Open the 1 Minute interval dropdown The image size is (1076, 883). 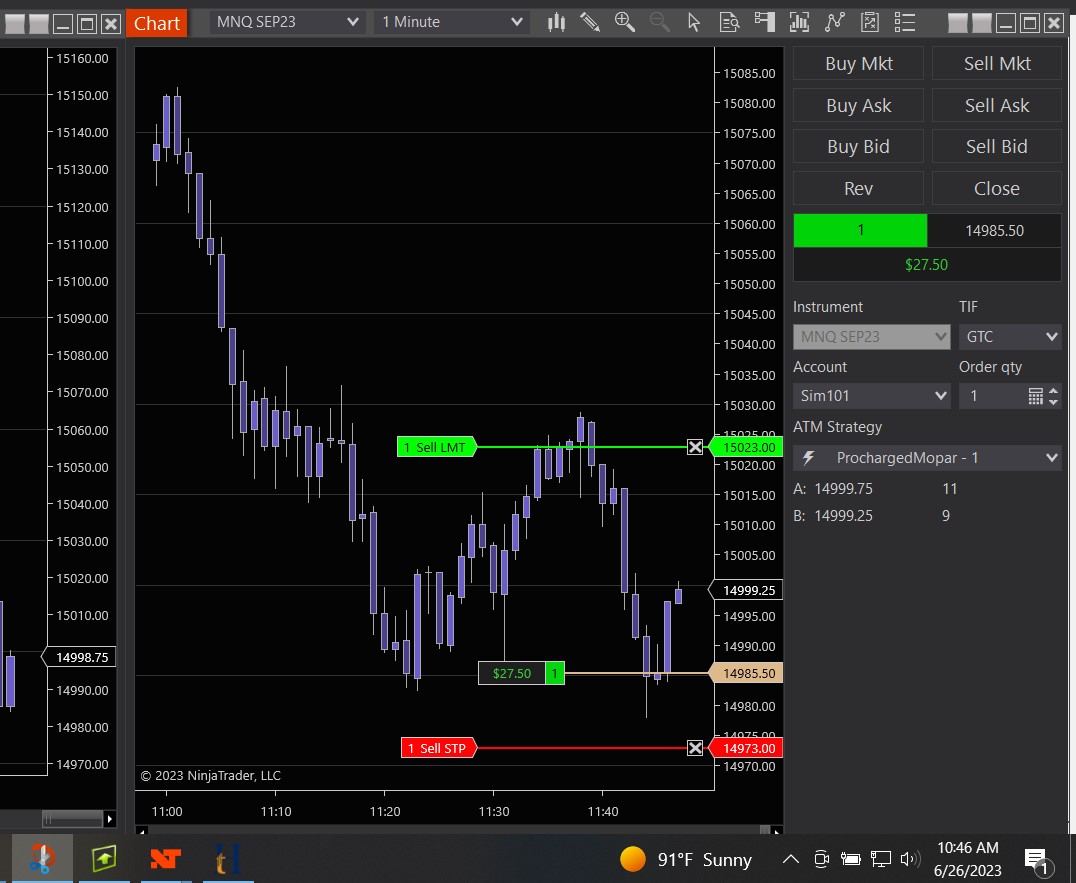(x=452, y=22)
